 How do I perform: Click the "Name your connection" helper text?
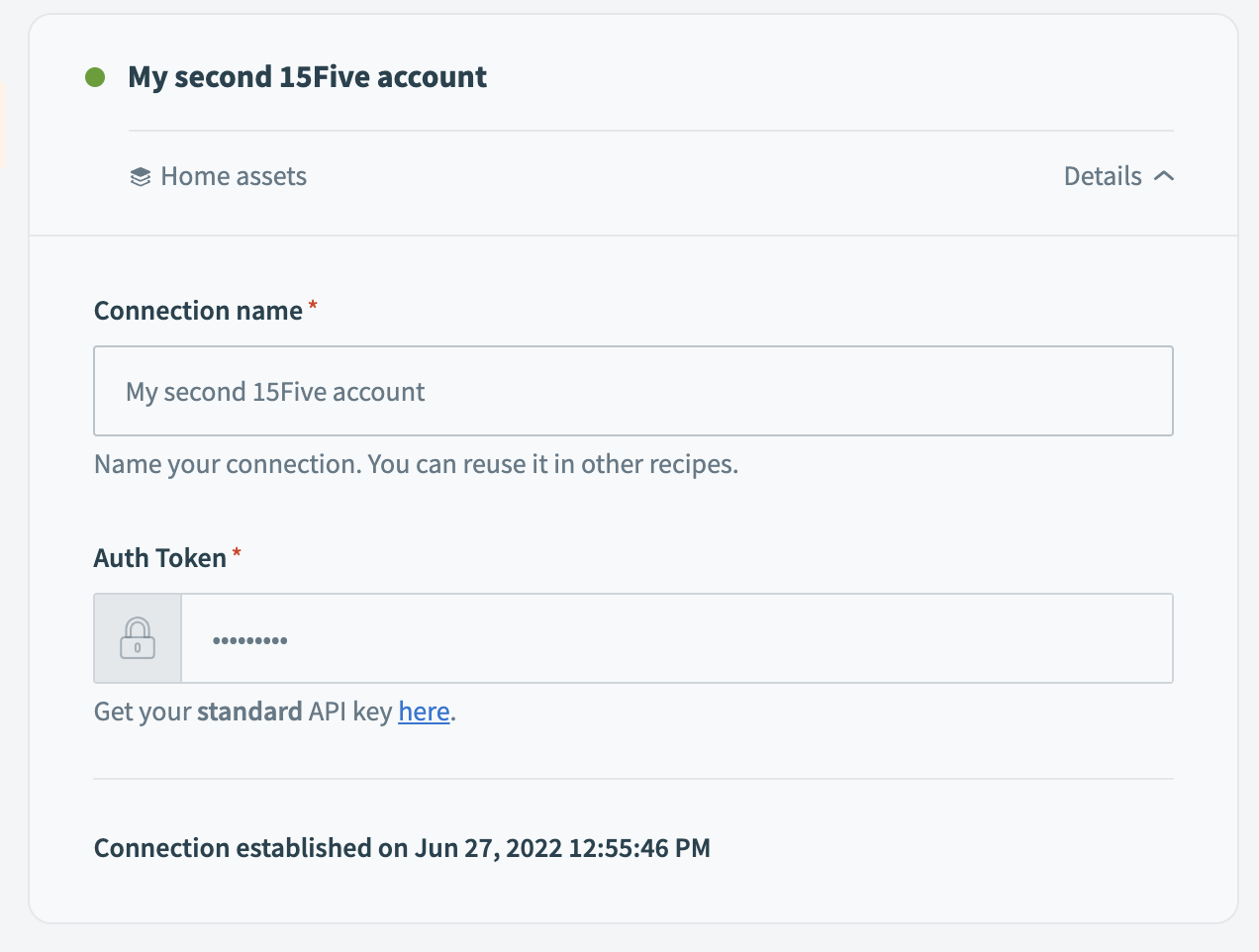pyautogui.click(x=416, y=464)
